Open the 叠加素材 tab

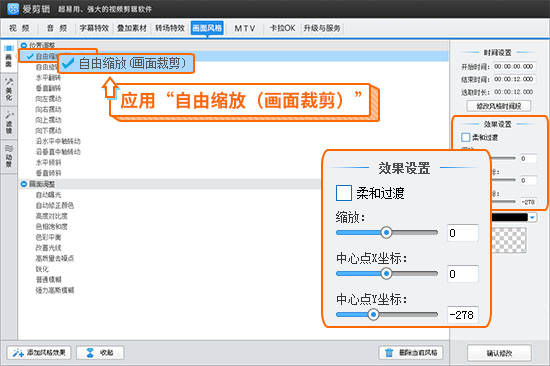(132, 28)
